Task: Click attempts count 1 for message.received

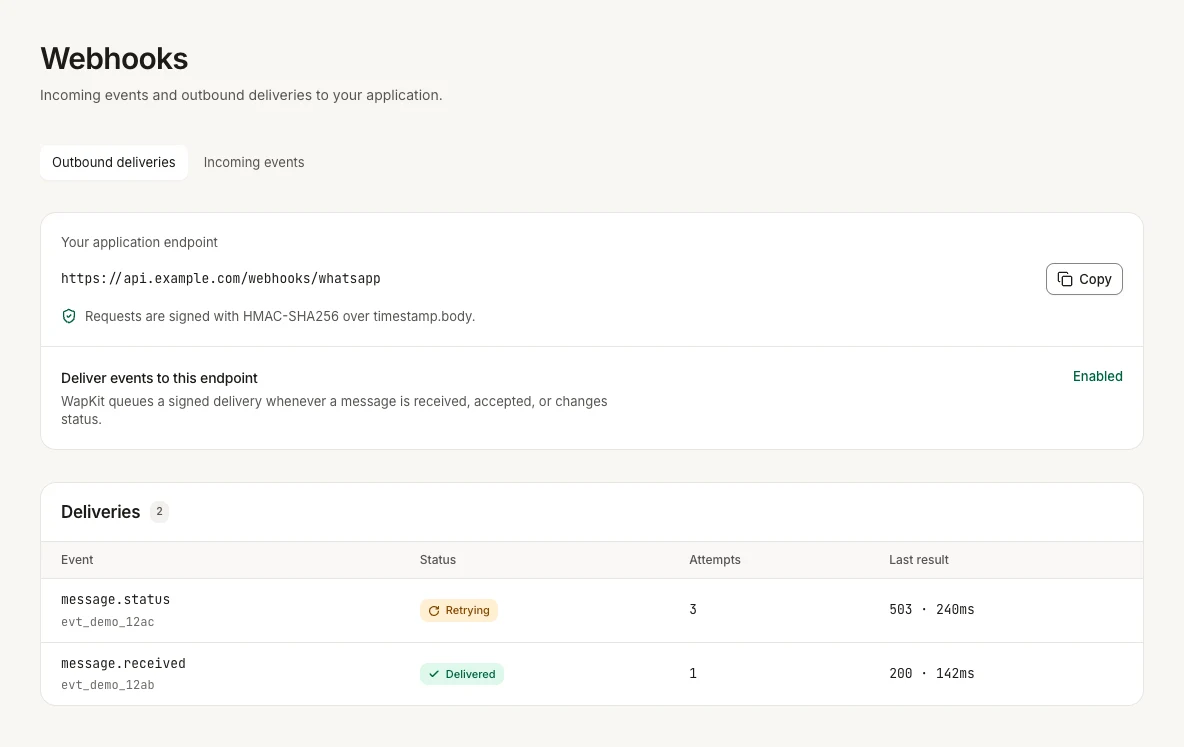Action: [x=693, y=673]
